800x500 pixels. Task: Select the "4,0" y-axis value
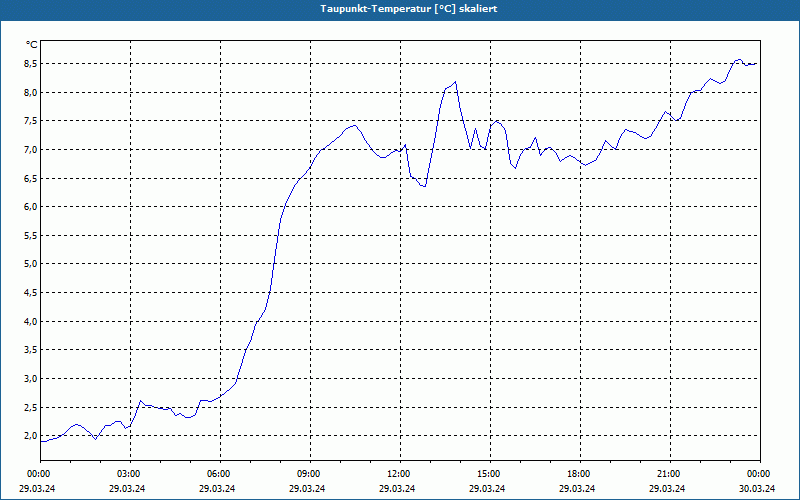31,321
